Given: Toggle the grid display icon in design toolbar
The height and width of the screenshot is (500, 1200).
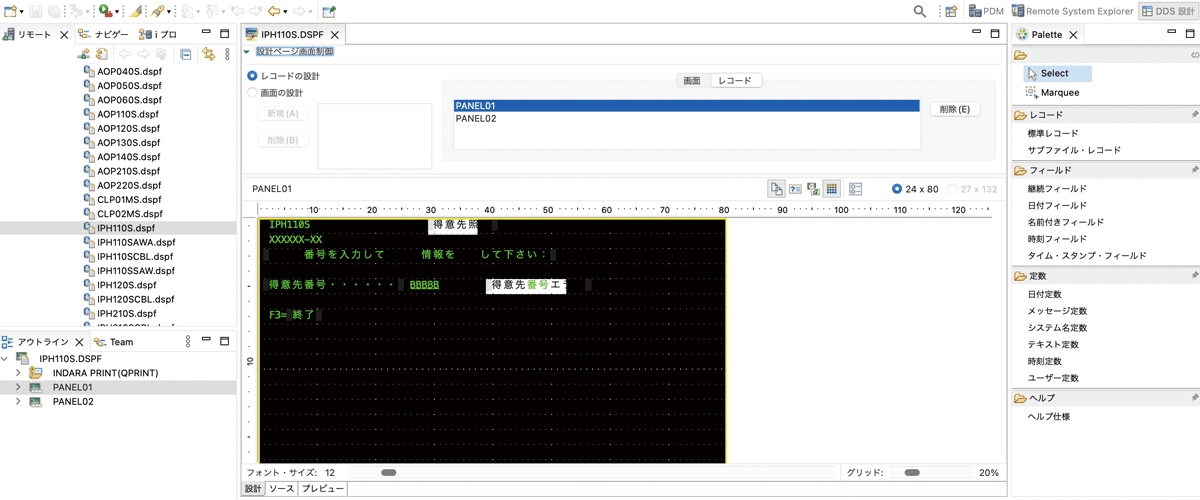Looking at the screenshot, I should (x=831, y=188).
